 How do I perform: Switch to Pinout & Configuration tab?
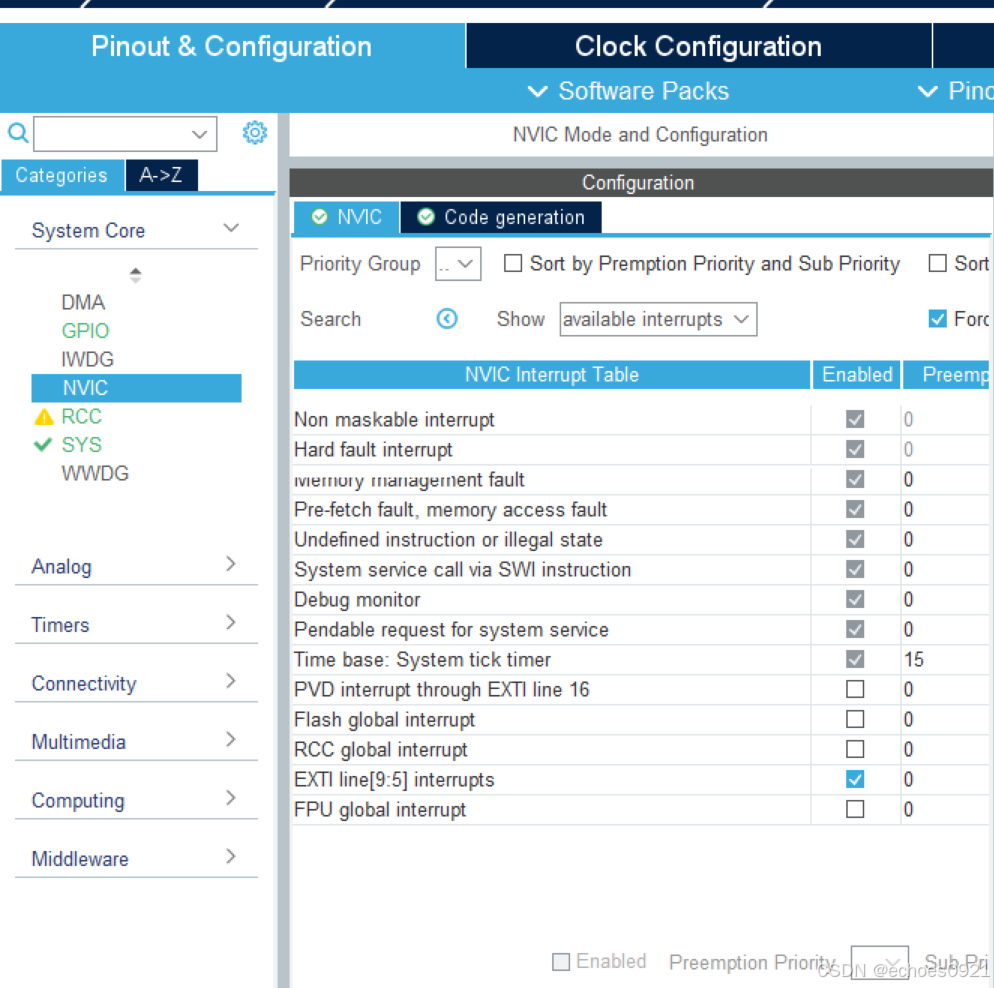click(x=232, y=46)
